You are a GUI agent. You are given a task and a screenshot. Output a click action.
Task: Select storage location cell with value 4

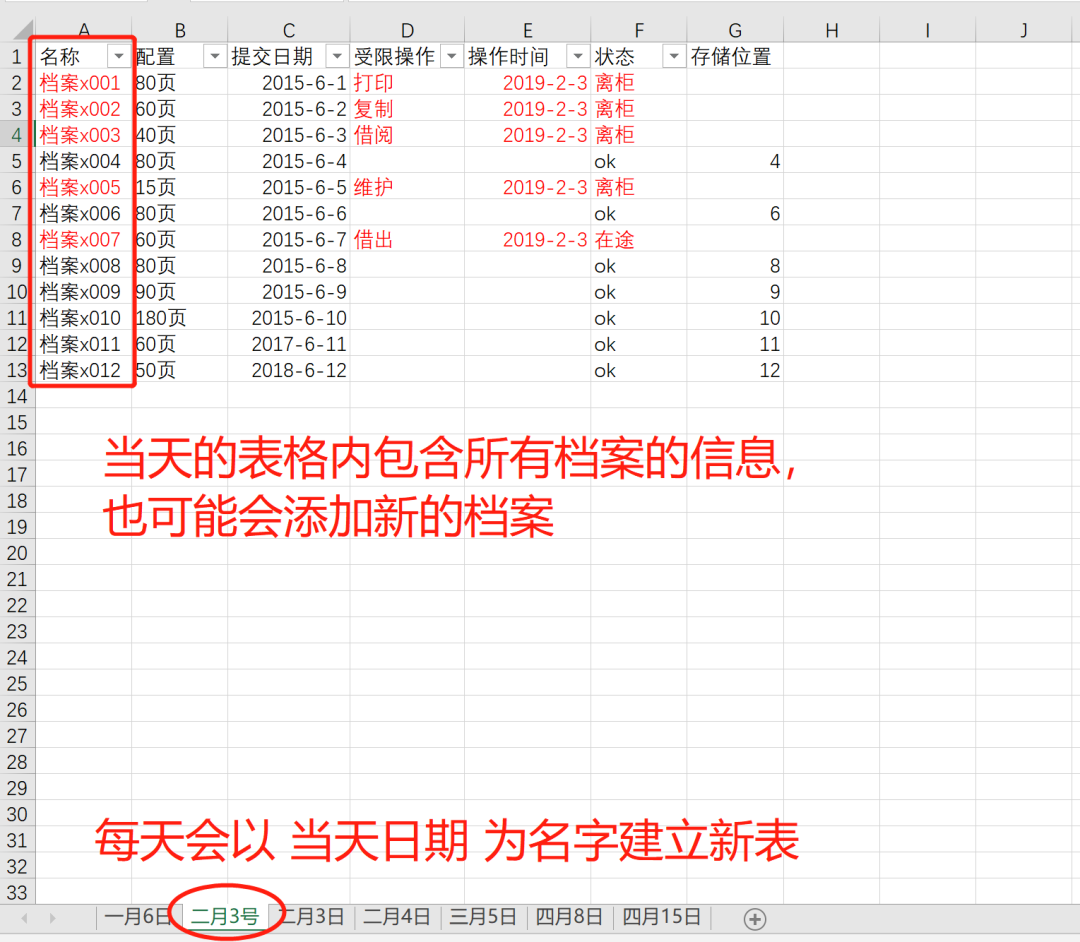[735, 161]
